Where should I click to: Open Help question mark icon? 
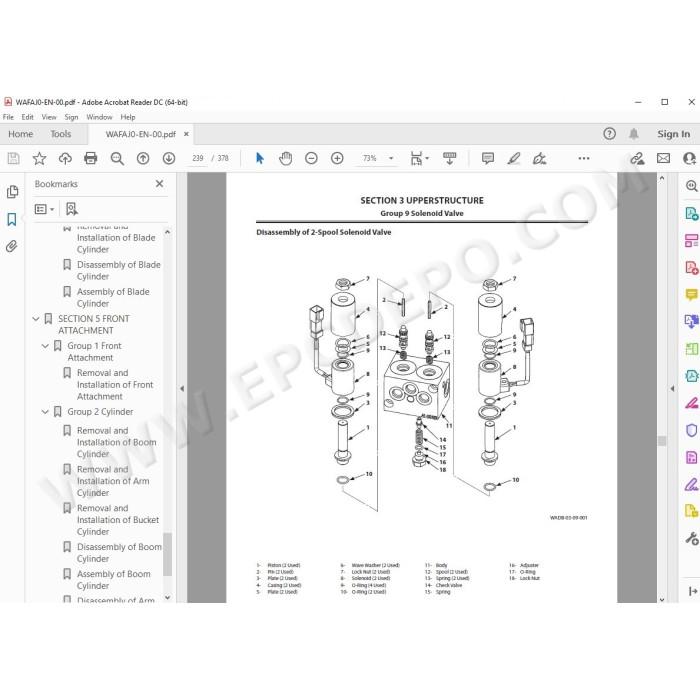click(x=609, y=134)
